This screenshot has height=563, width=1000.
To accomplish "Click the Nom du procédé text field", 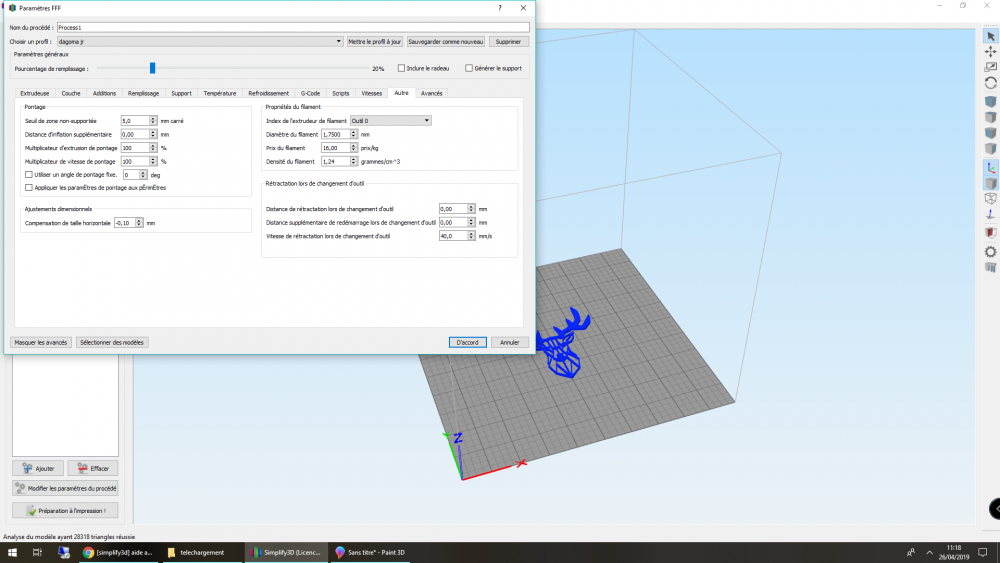I will [293, 27].
